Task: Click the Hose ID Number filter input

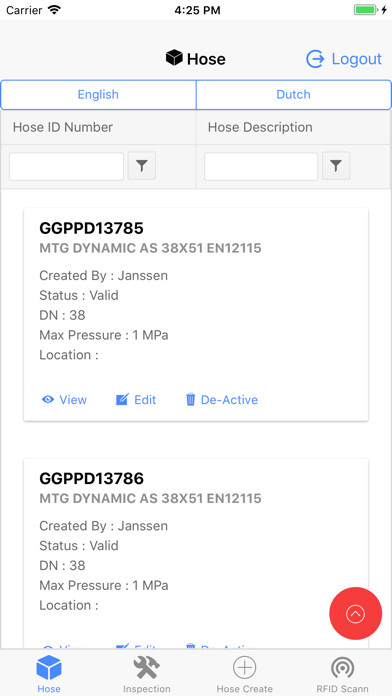Action: click(x=66, y=166)
